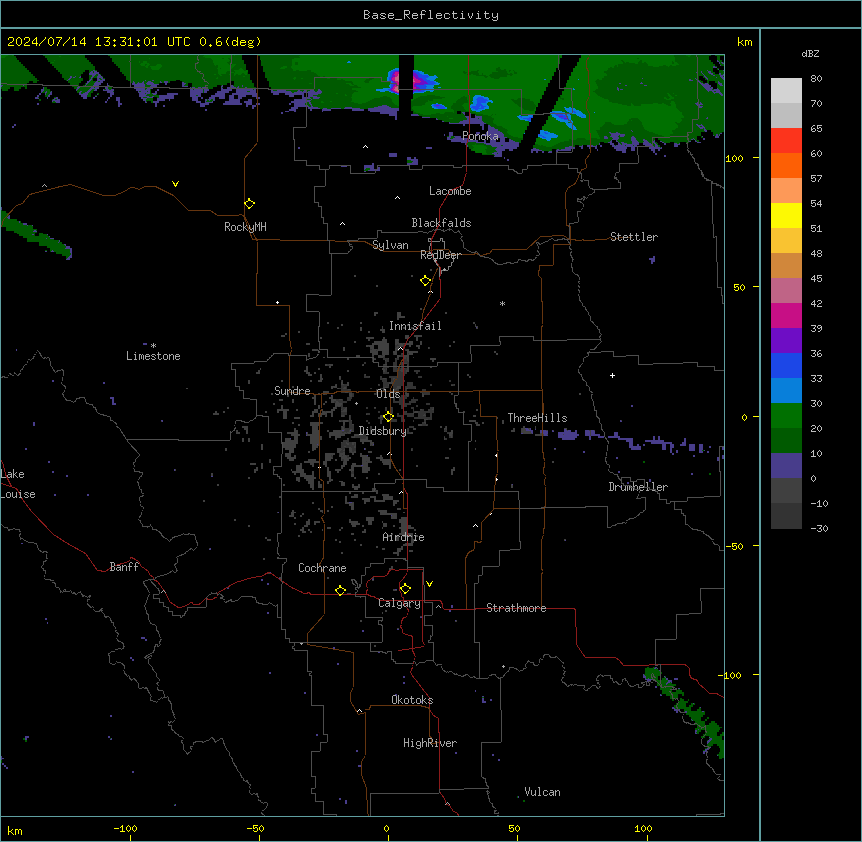Click the RockyMH label
The height and width of the screenshot is (842, 862).
[x=245, y=227]
